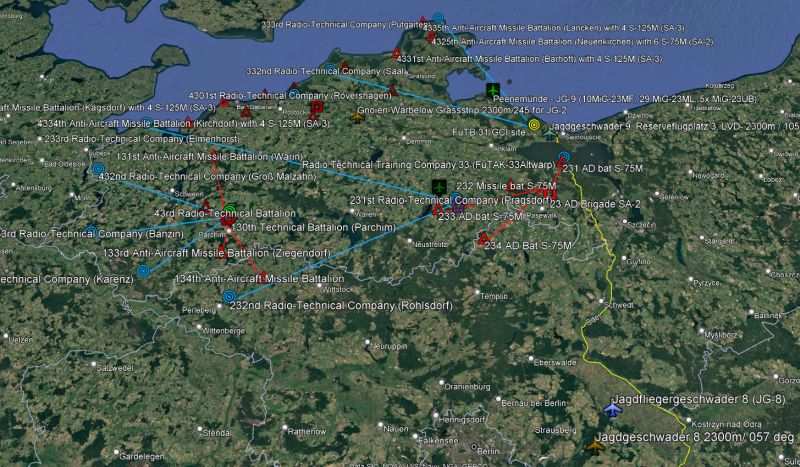Click the purple marker below Pragsdorf radar icon

458,207
